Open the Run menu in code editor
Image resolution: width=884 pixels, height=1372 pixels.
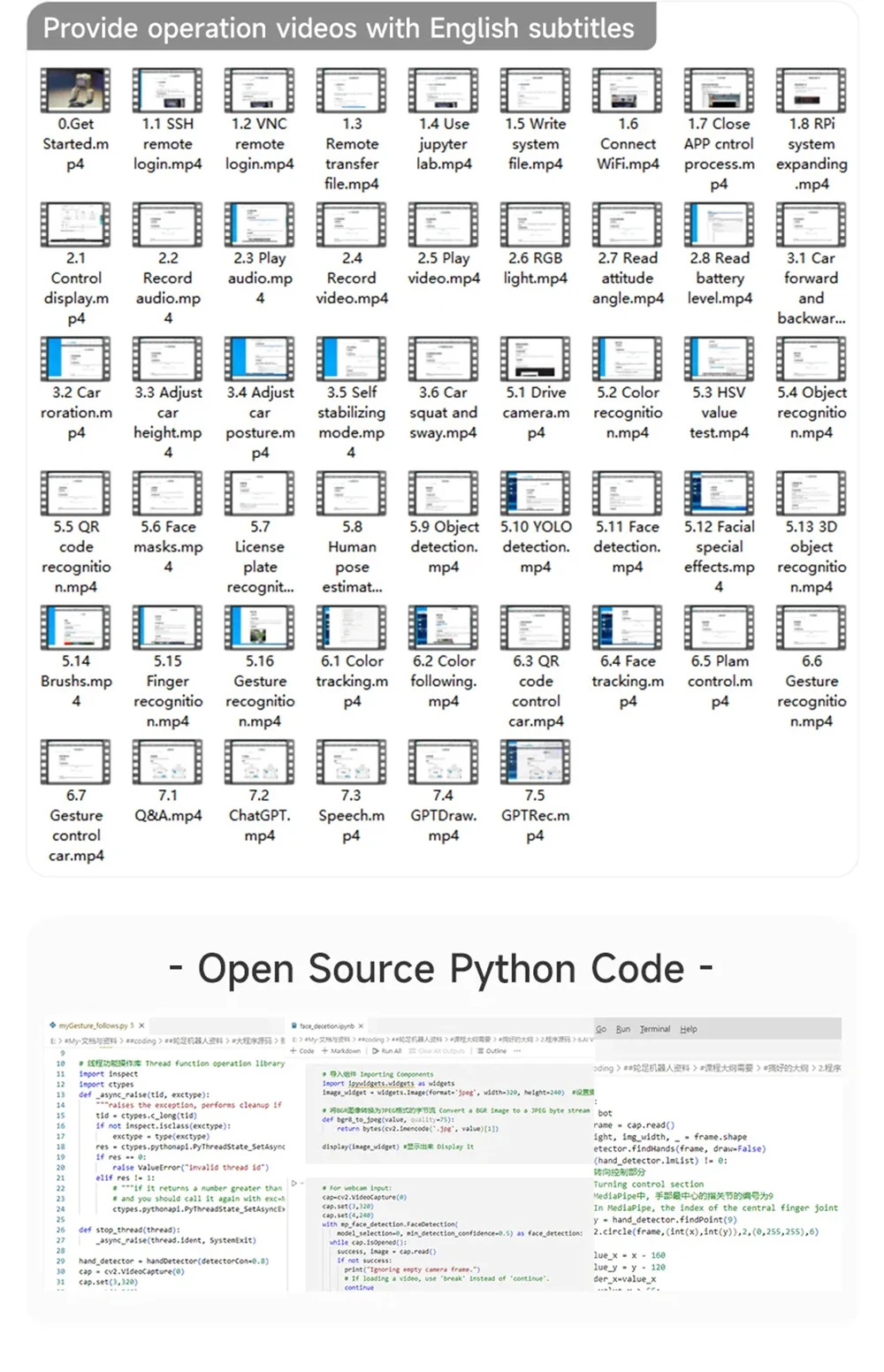pos(623,1029)
